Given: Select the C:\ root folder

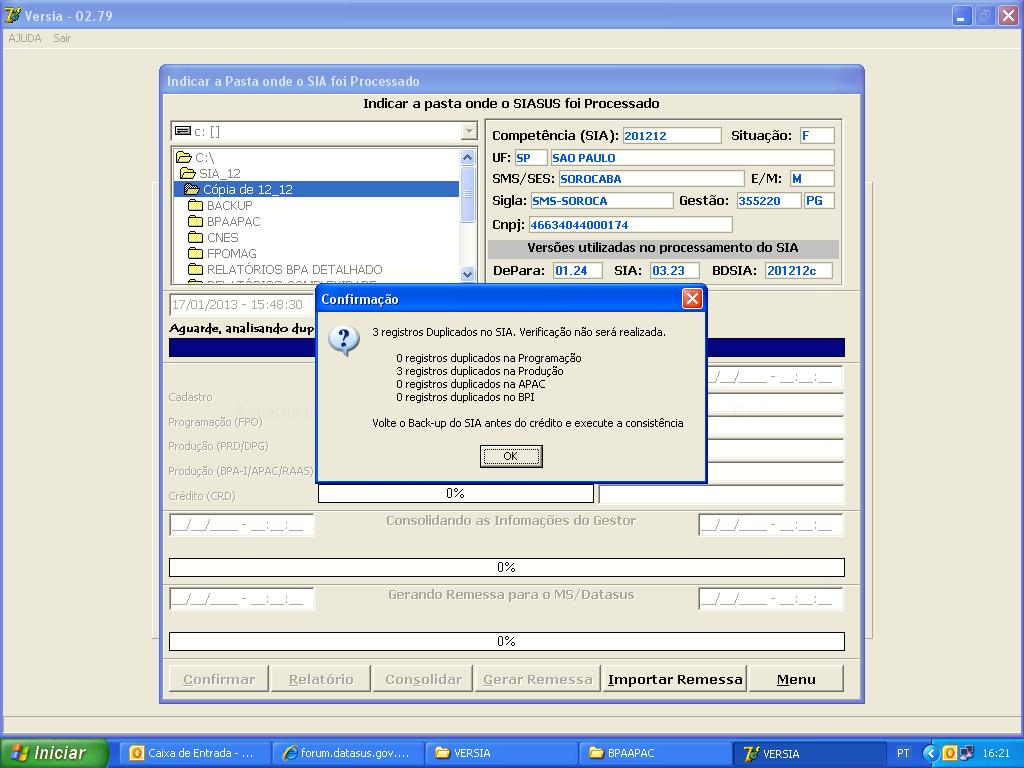Looking at the screenshot, I should point(204,157).
